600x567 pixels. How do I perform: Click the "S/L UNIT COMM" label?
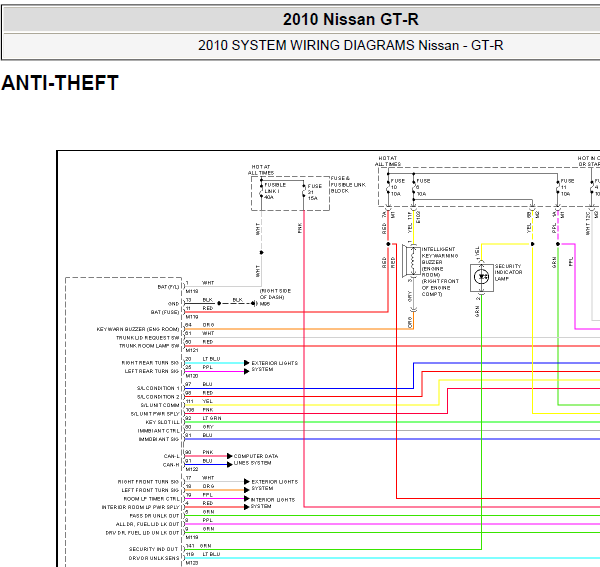[x=160, y=405]
